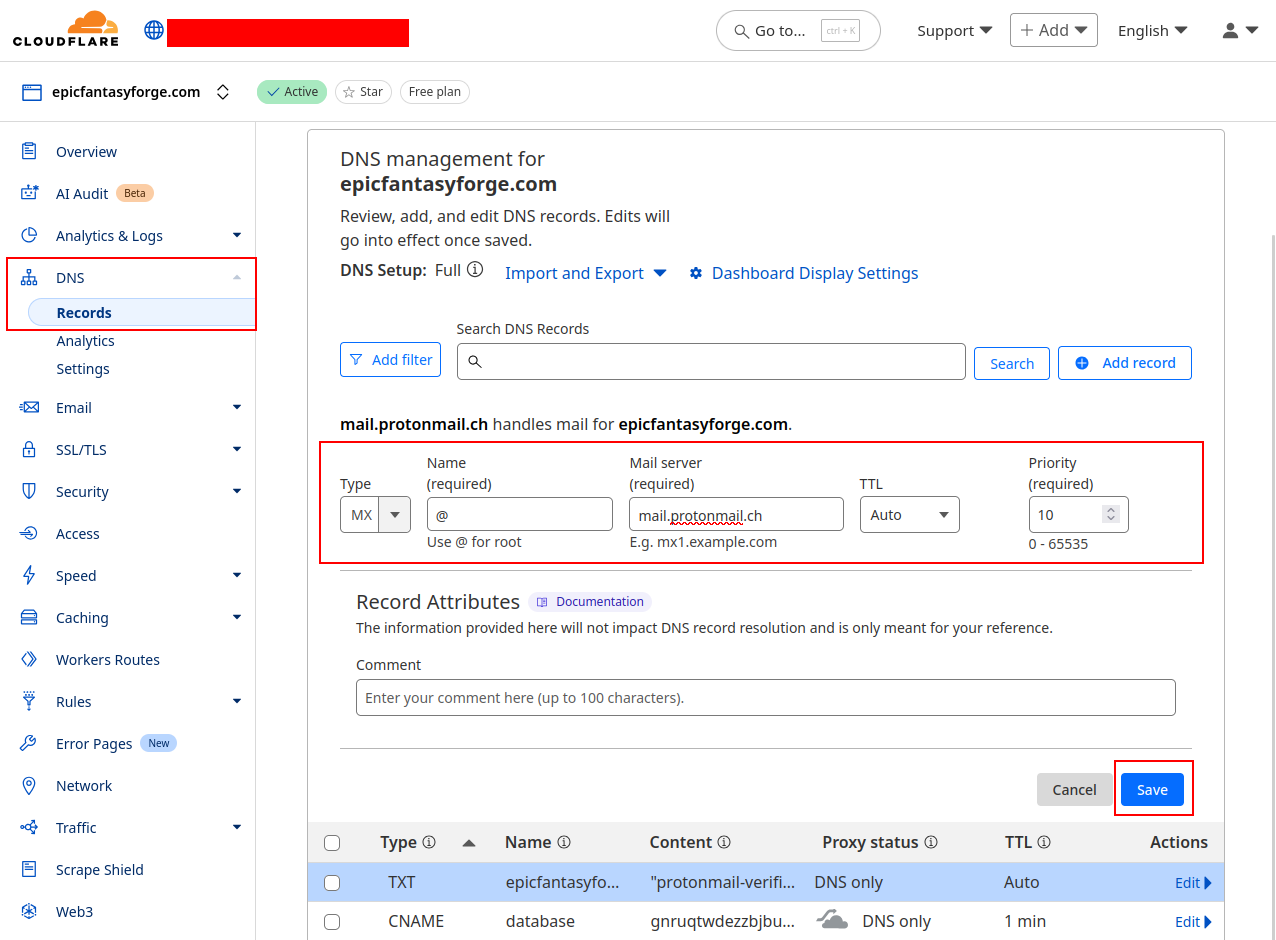Expand the Email sidebar section
This screenshot has width=1276, height=940.
237,407
